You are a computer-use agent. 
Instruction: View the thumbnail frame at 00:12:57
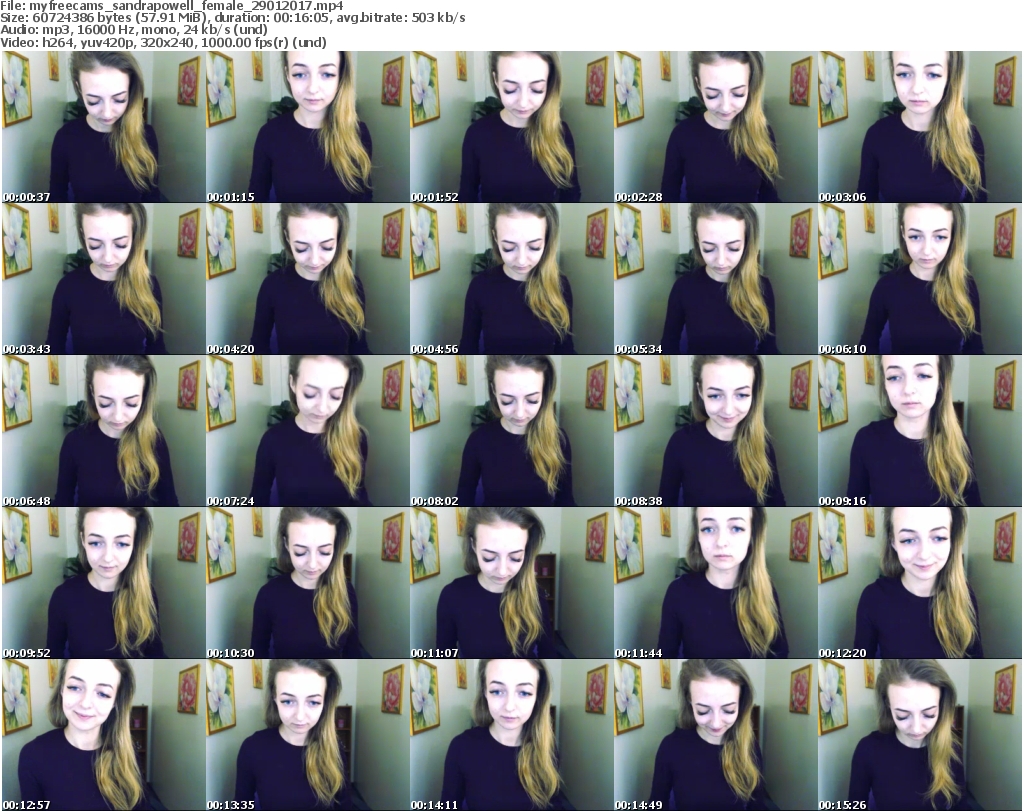[x=104, y=735]
